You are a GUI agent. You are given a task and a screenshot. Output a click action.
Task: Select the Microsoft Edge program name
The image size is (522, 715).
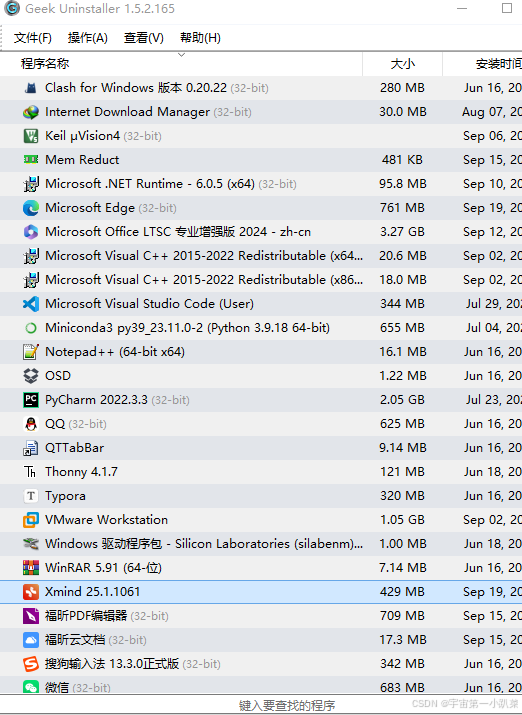90,208
